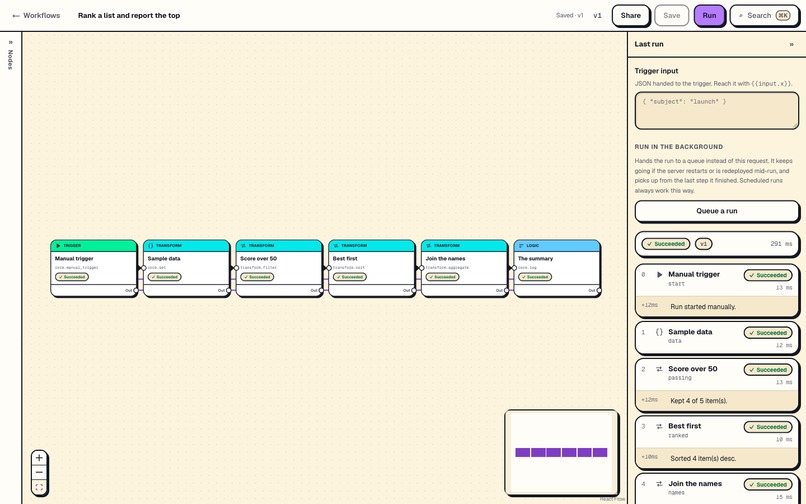Fit the canvas view to nodes

click(x=39, y=487)
